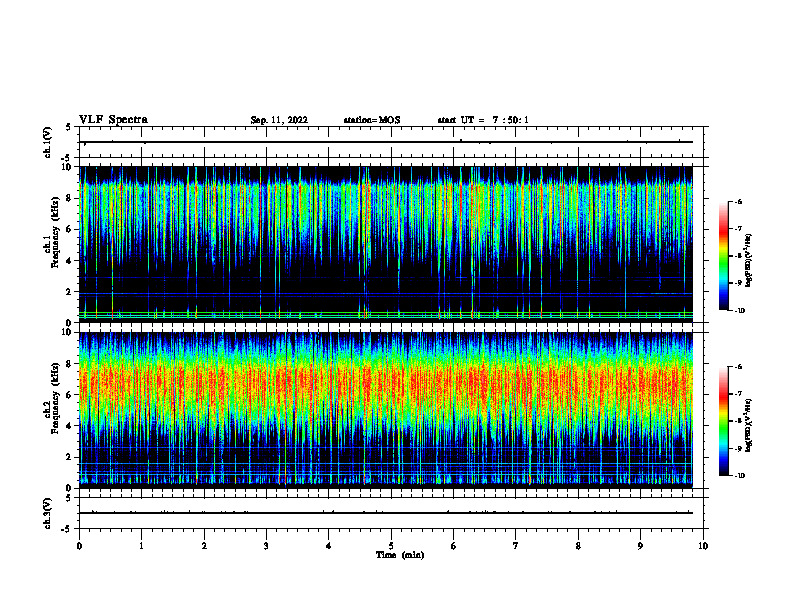
Task: Click the ch.2 color bar label '-10'
Action: (x=739, y=475)
